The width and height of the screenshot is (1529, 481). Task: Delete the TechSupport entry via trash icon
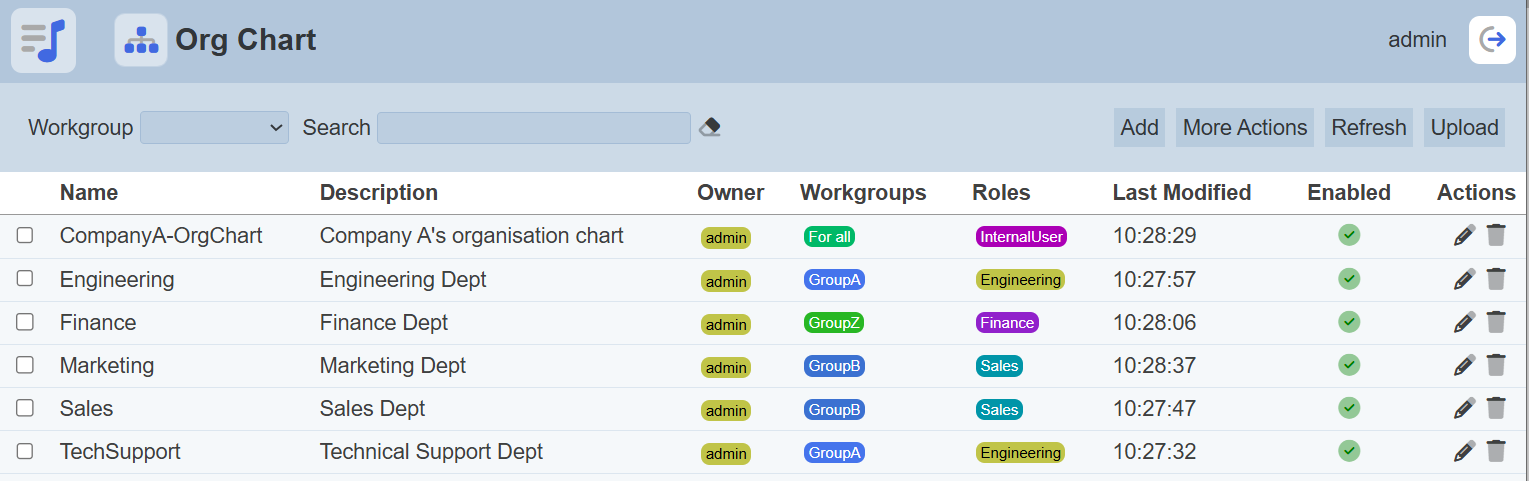[x=1496, y=451]
